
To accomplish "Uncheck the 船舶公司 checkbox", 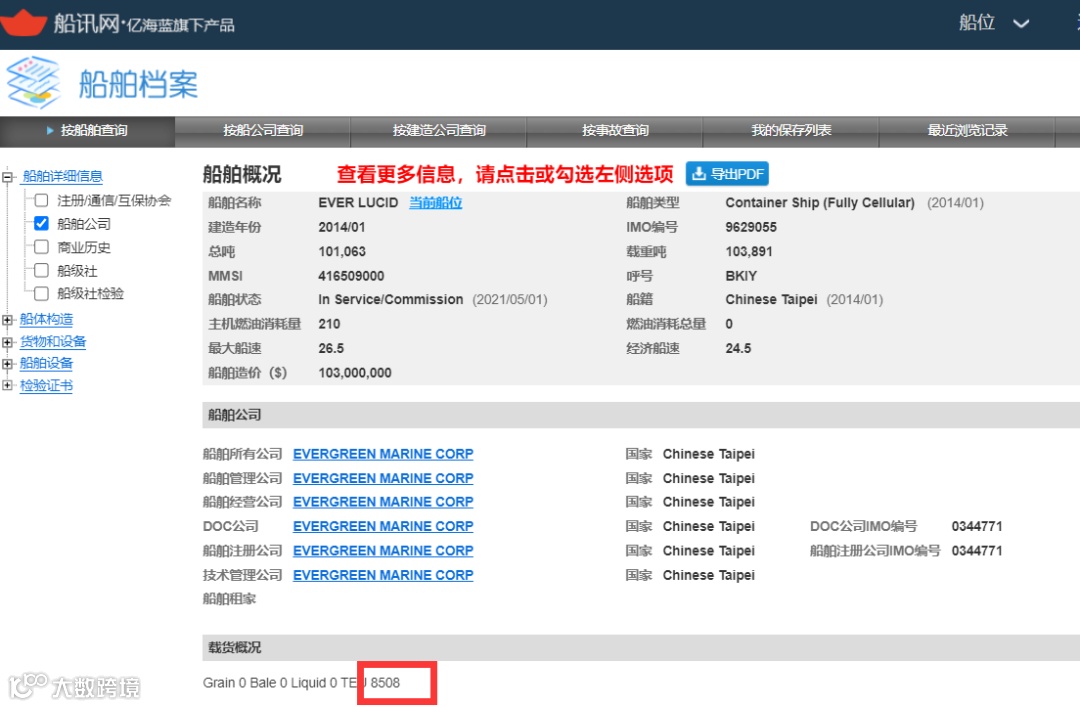I will coord(41,223).
